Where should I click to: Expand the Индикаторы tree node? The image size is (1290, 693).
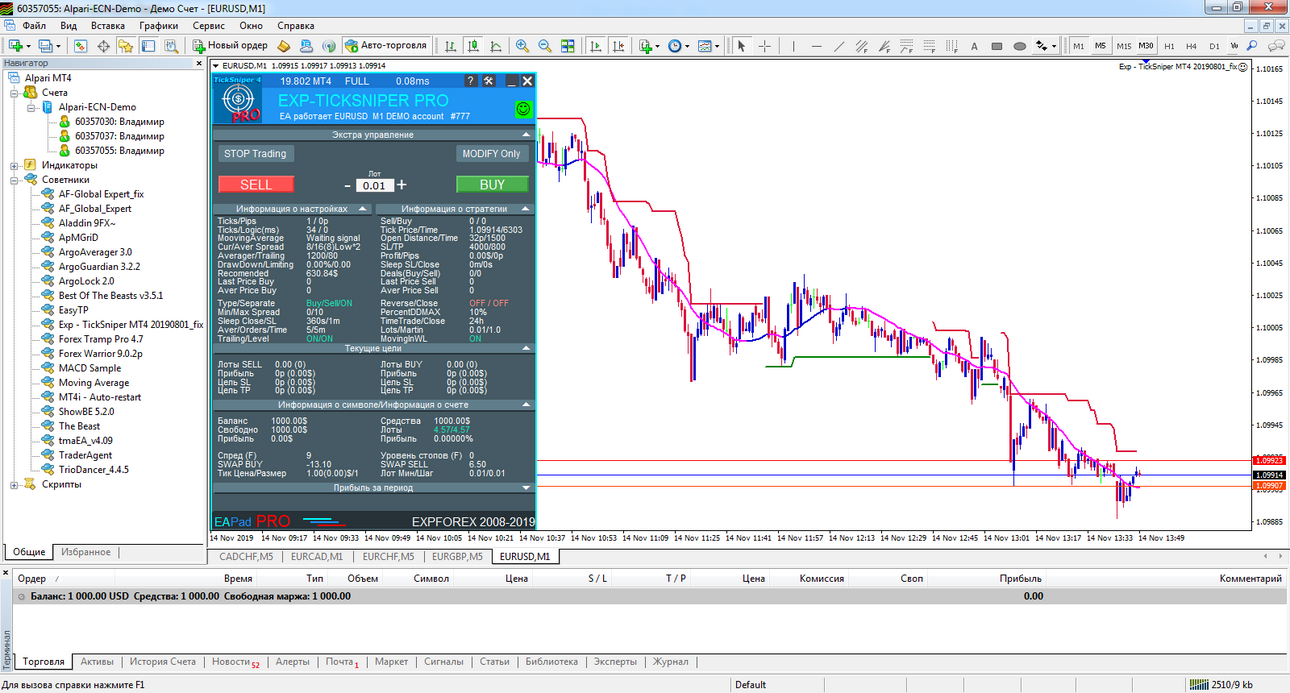14,165
